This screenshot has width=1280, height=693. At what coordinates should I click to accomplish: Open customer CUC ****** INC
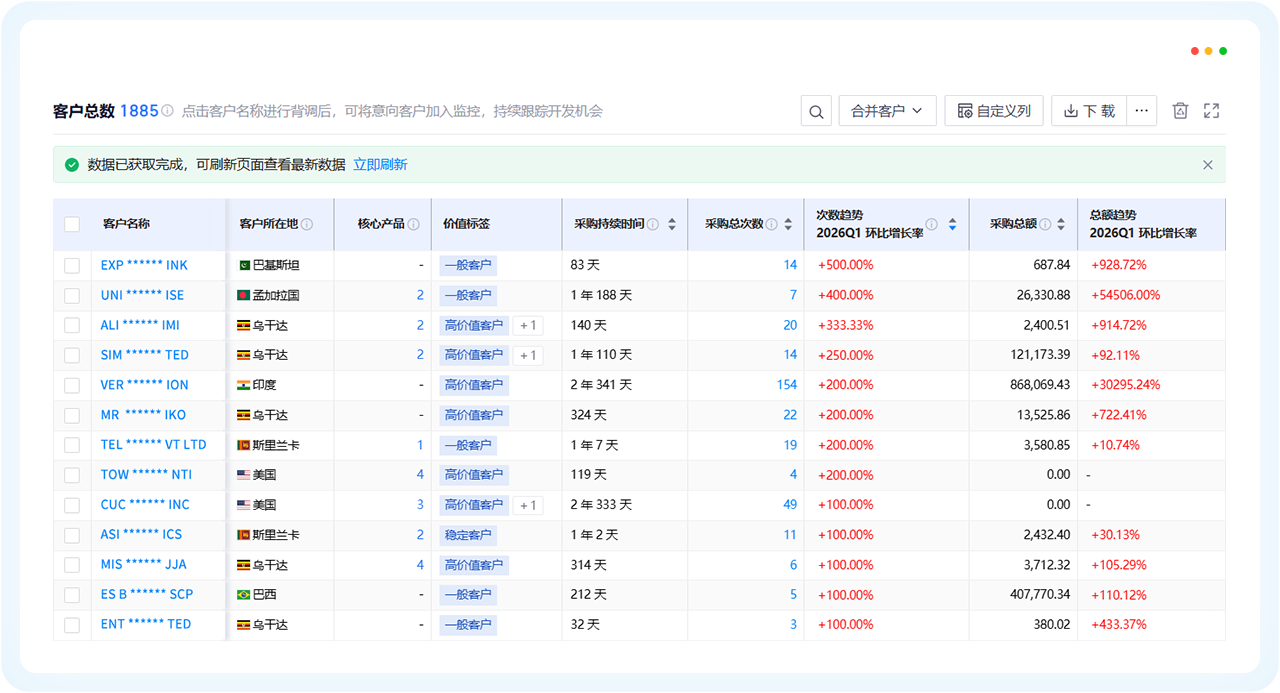(x=145, y=505)
